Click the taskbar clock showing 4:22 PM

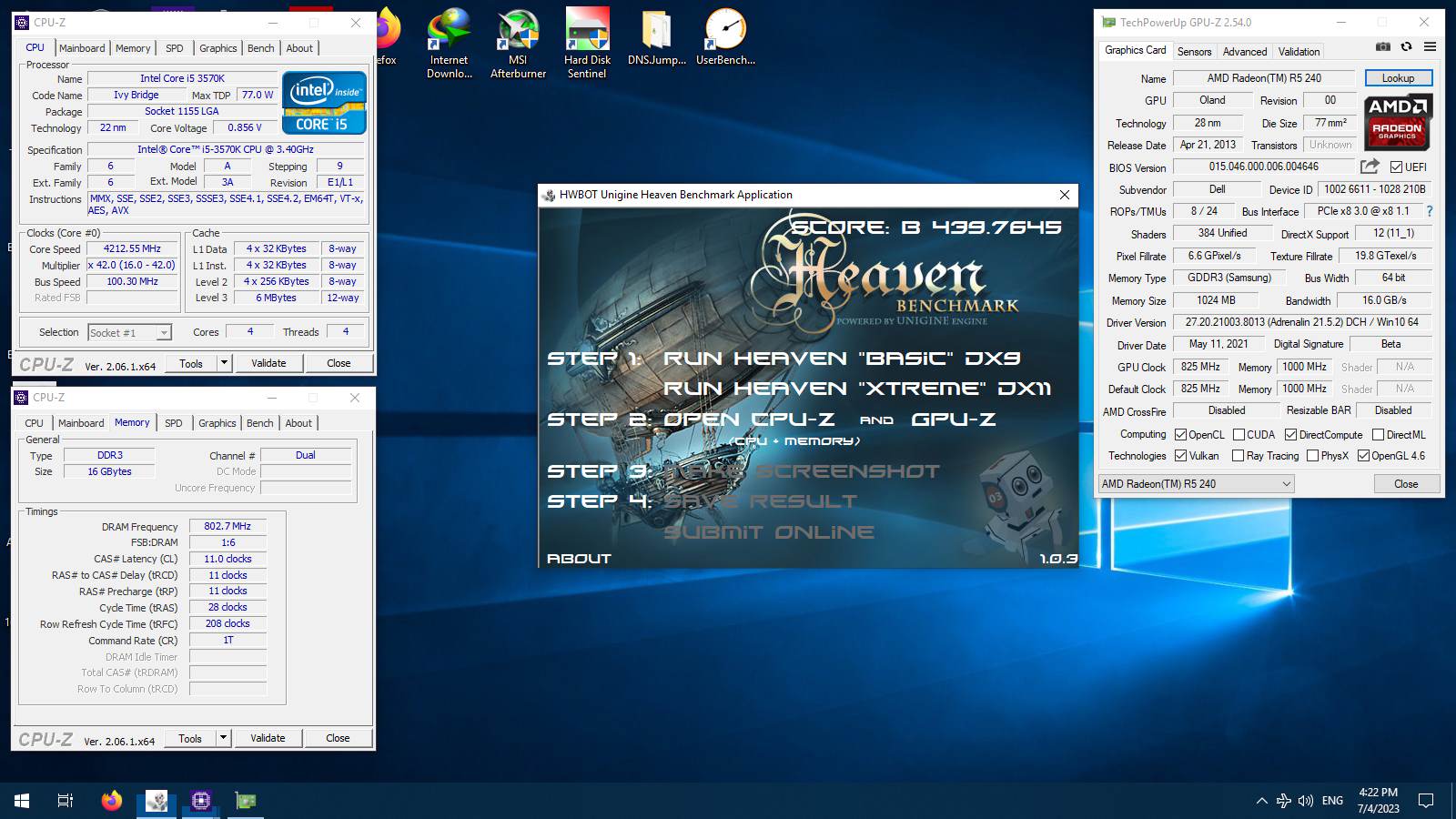click(1378, 801)
